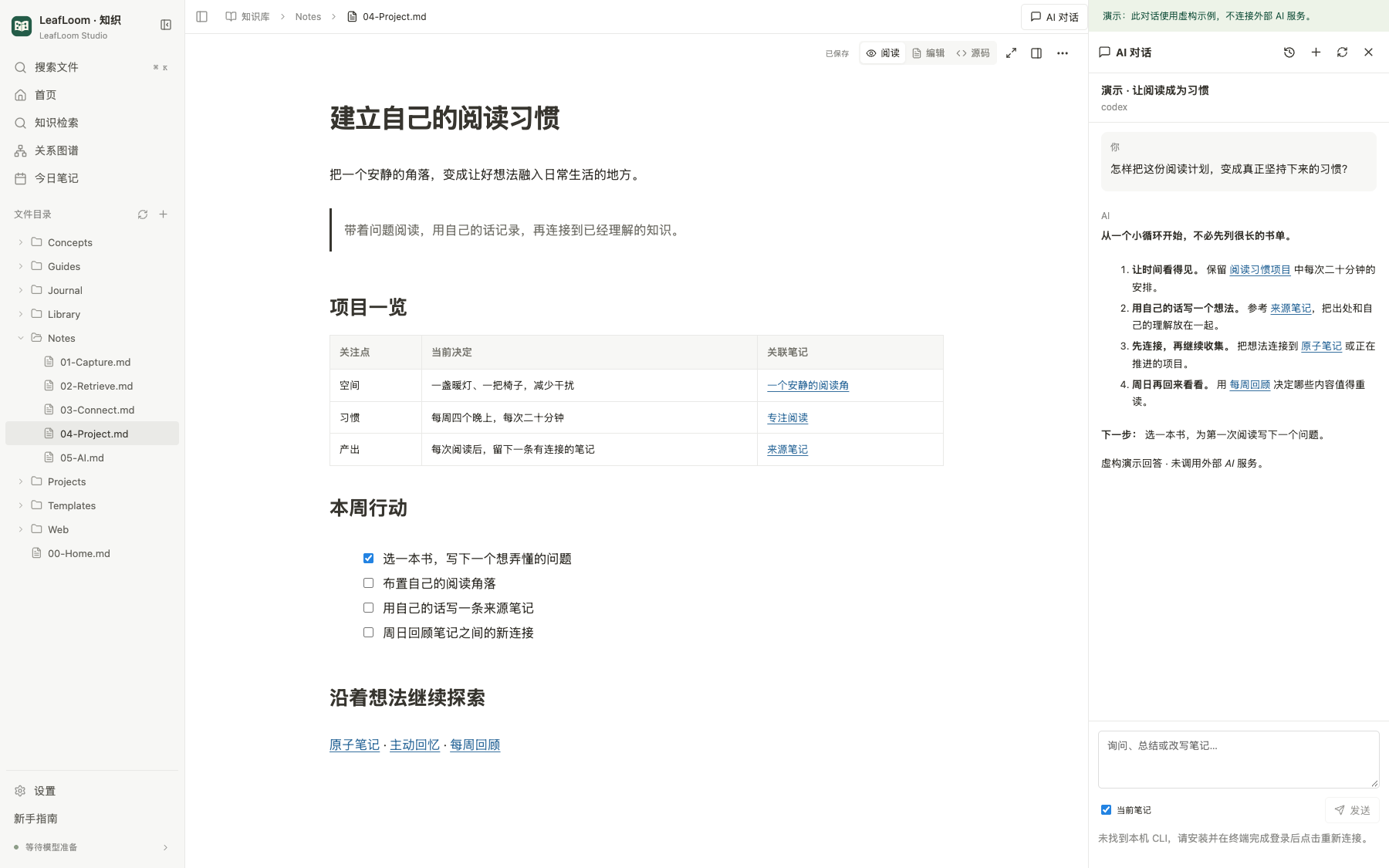1389x868 pixels.
Task: Collapse the Notes folder
Action: [21, 338]
